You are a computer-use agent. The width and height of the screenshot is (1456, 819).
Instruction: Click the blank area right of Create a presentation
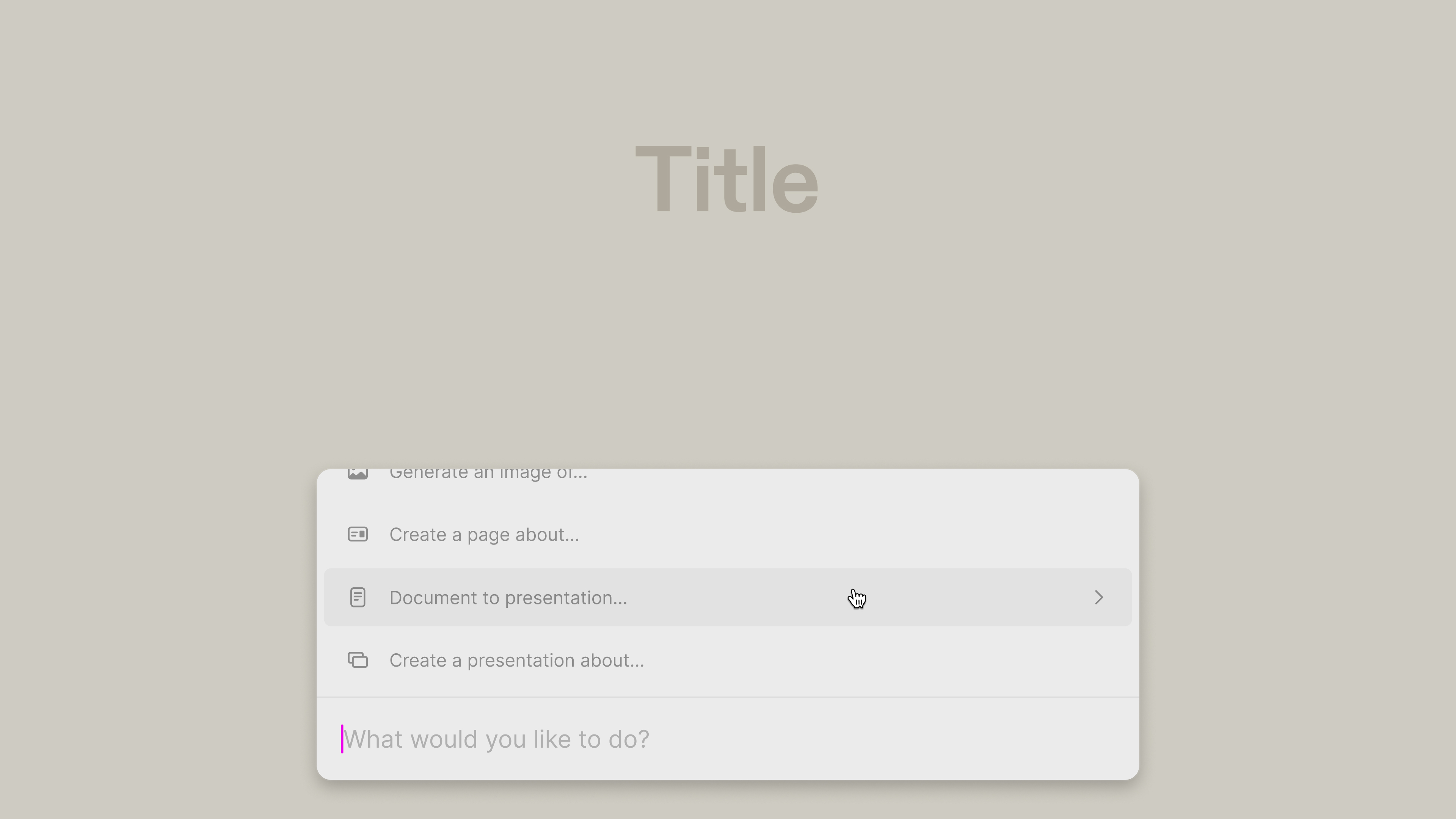pos(887,660)
